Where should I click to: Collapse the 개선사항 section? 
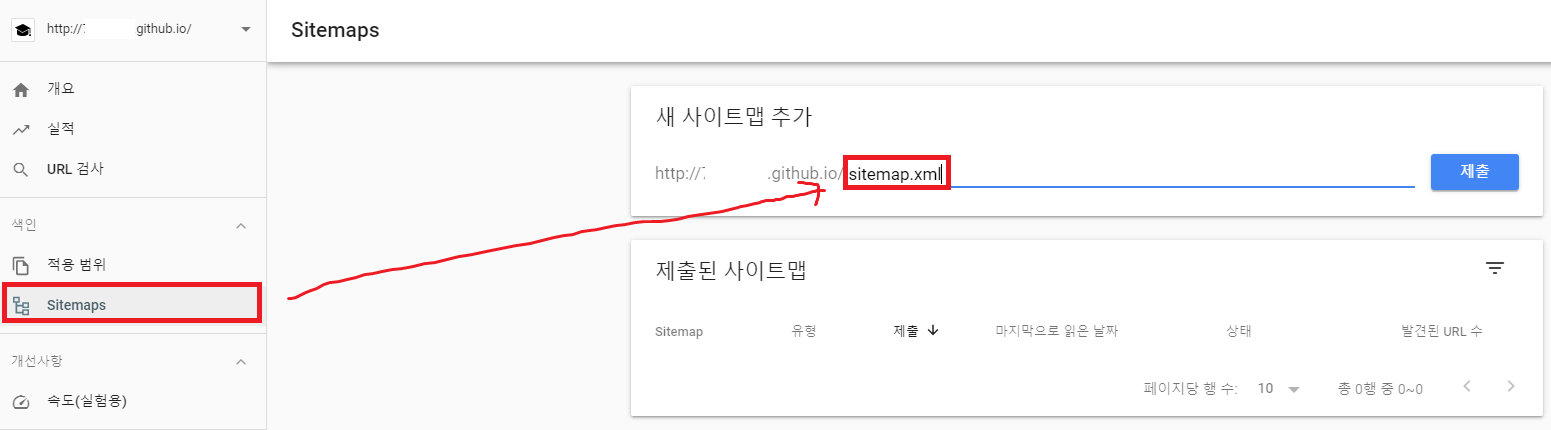(240, 362)
